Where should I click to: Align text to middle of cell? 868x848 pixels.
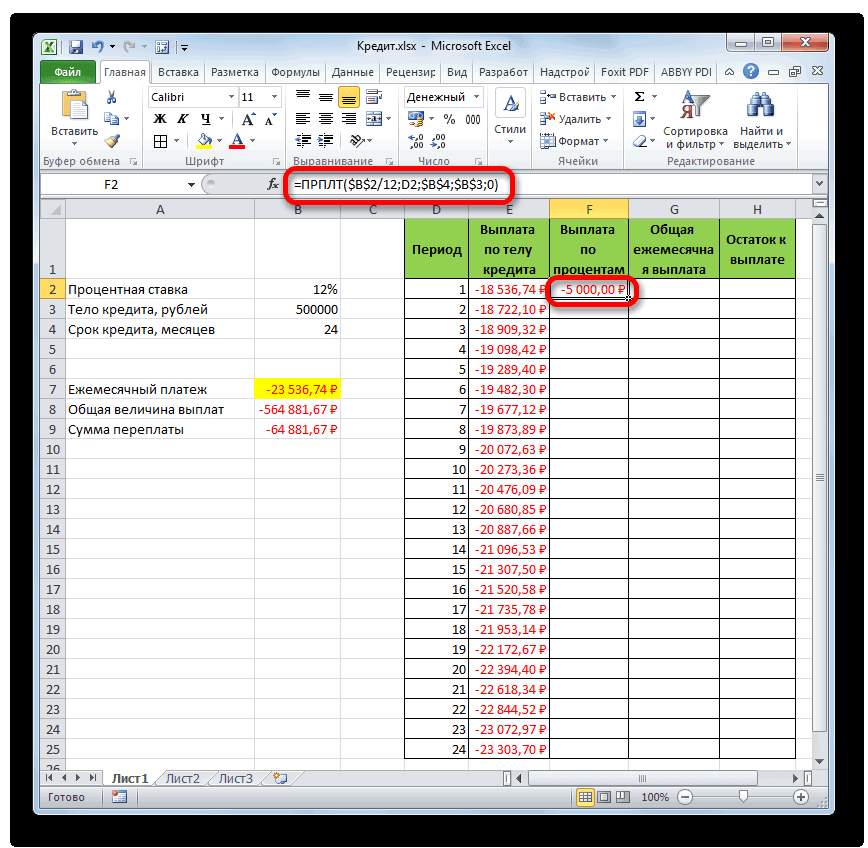pyautogui.click(x=326, y=97)
